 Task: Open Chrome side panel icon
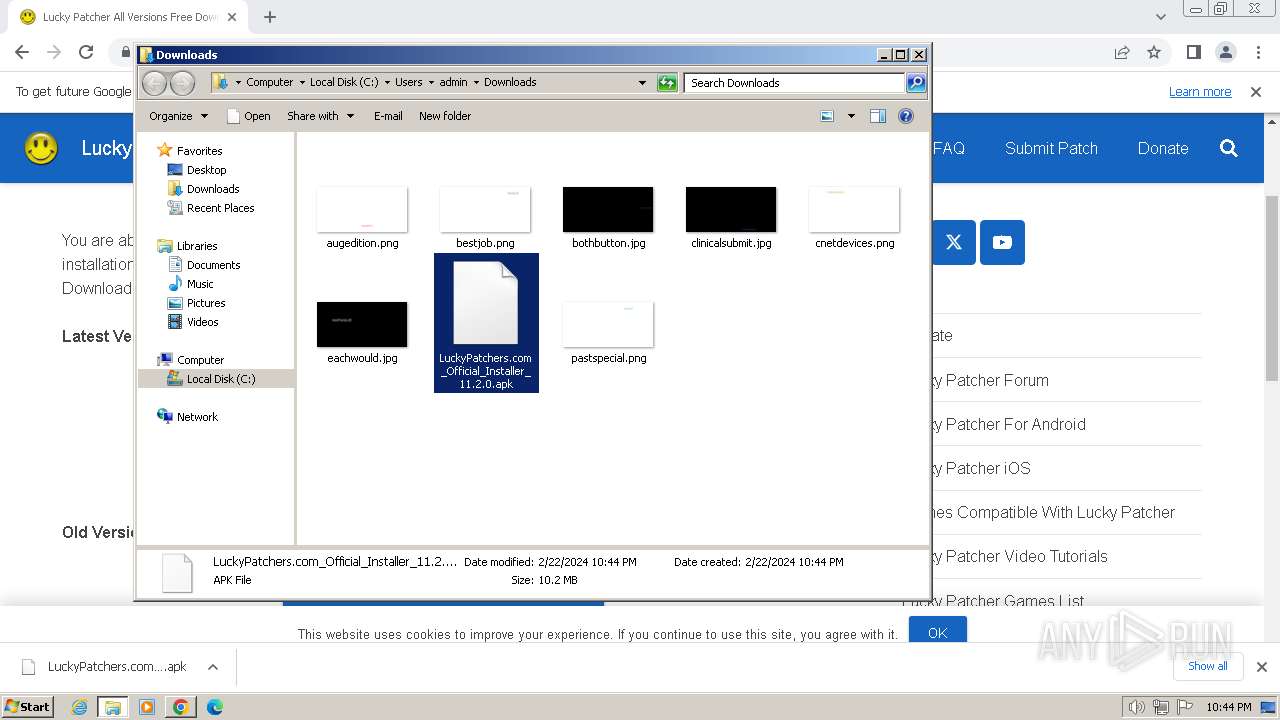click(x=1193, y=53)
